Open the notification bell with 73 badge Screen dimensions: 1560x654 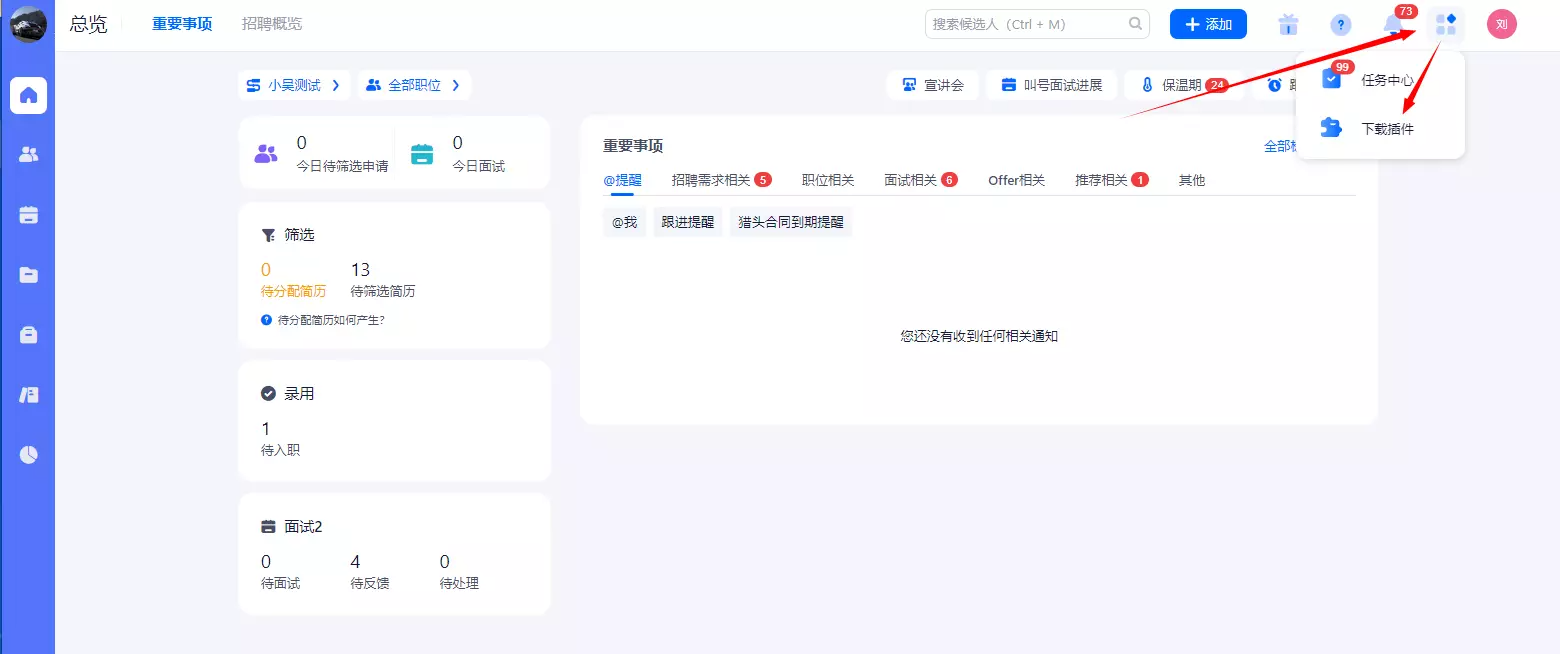coord(1393,24)
